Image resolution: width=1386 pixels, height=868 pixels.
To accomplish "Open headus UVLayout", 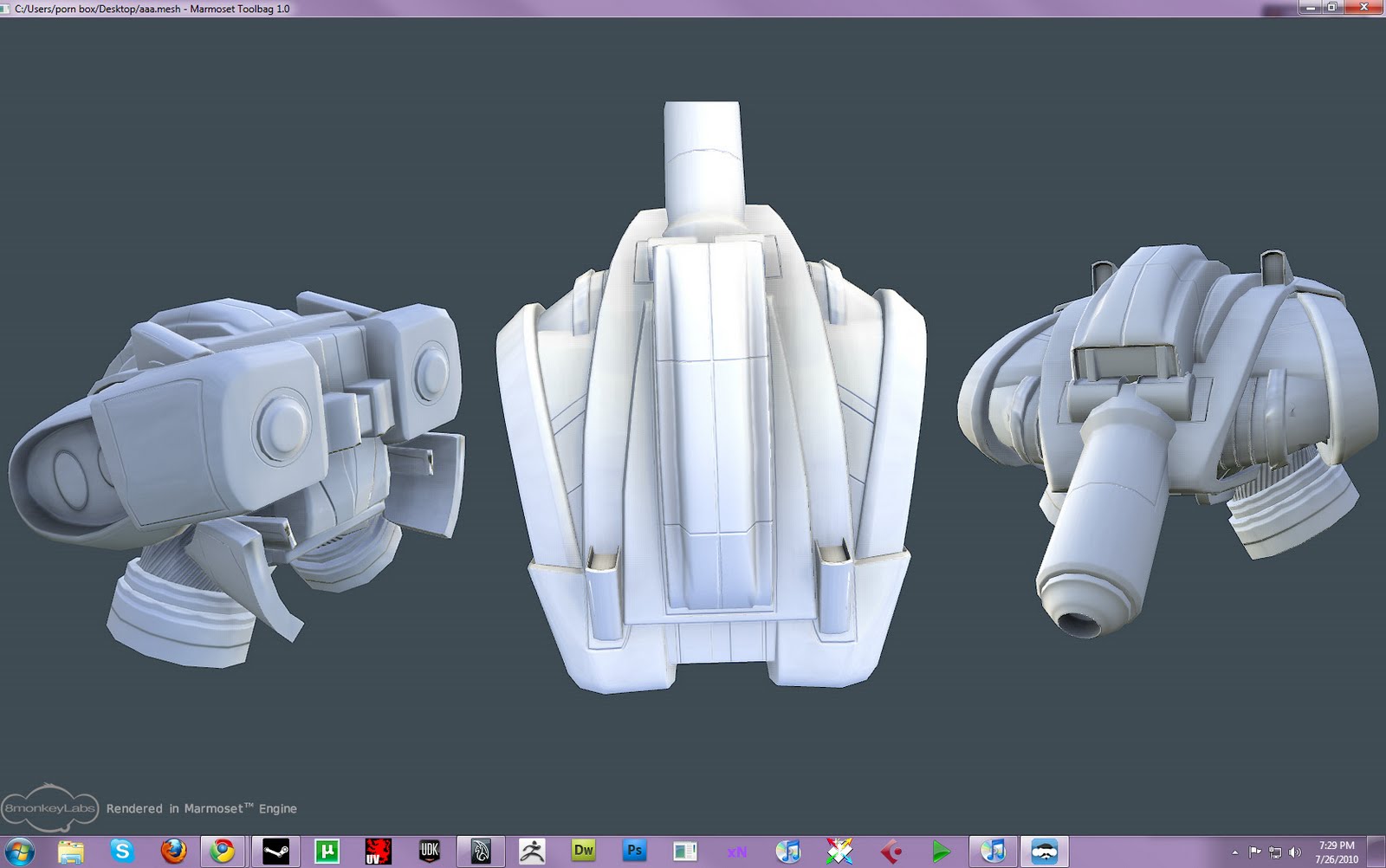I will point(379,852).
